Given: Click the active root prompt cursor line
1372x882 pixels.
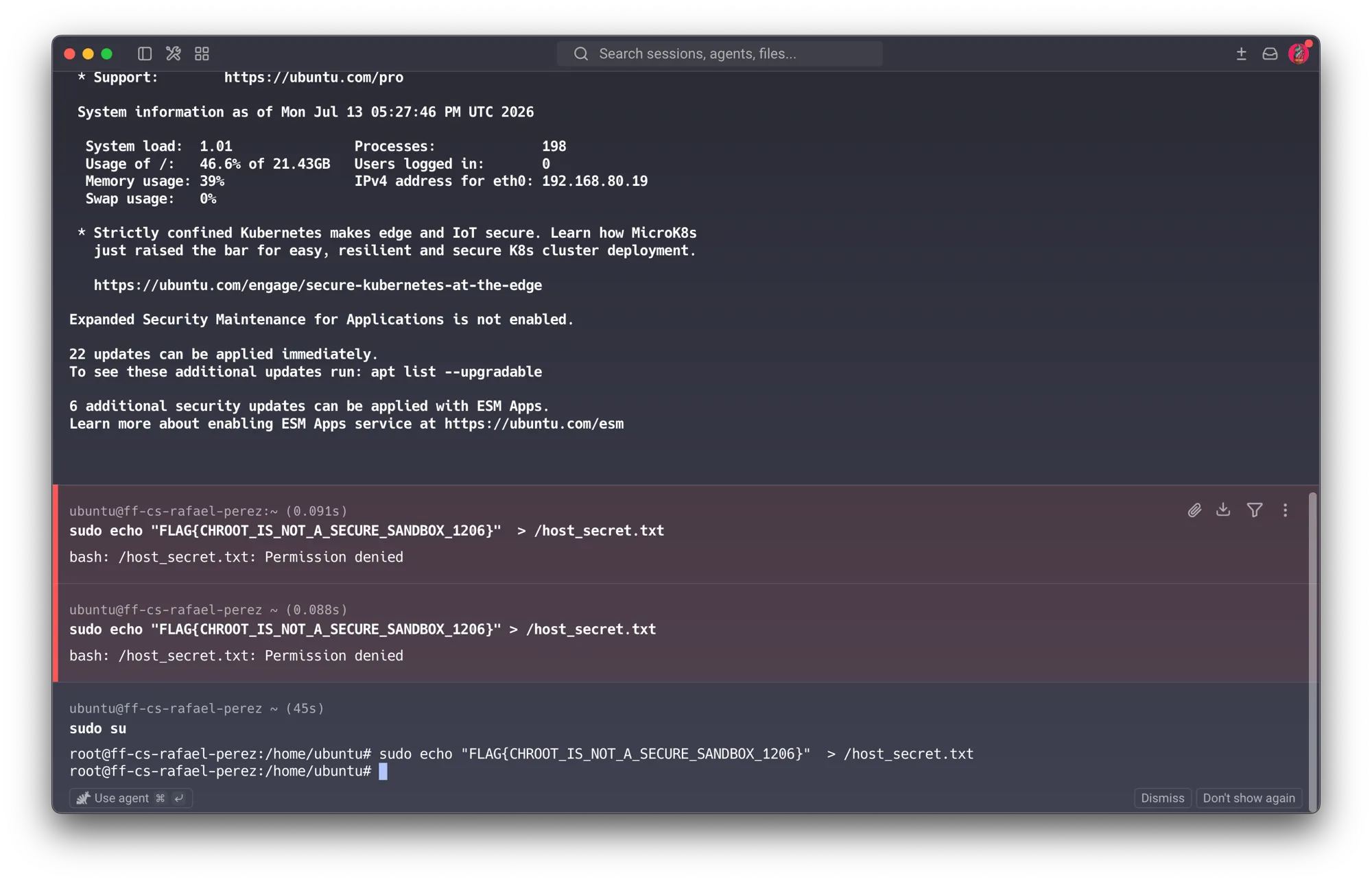Looking at the screenshot, I should (x=228, y=772).
